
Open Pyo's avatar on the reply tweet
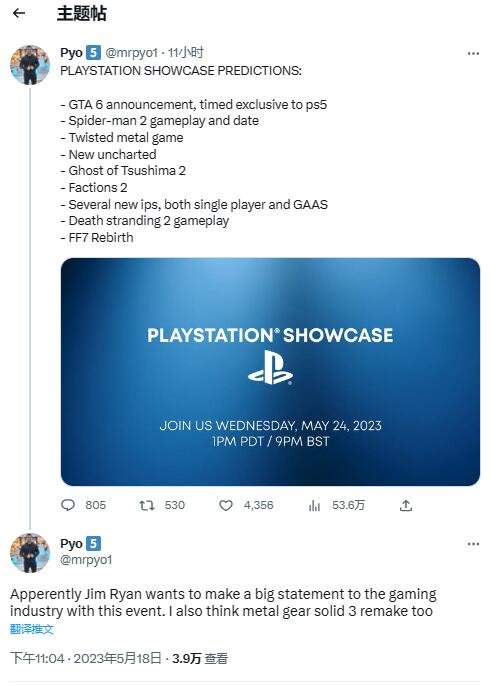click(x=30, y=553)
